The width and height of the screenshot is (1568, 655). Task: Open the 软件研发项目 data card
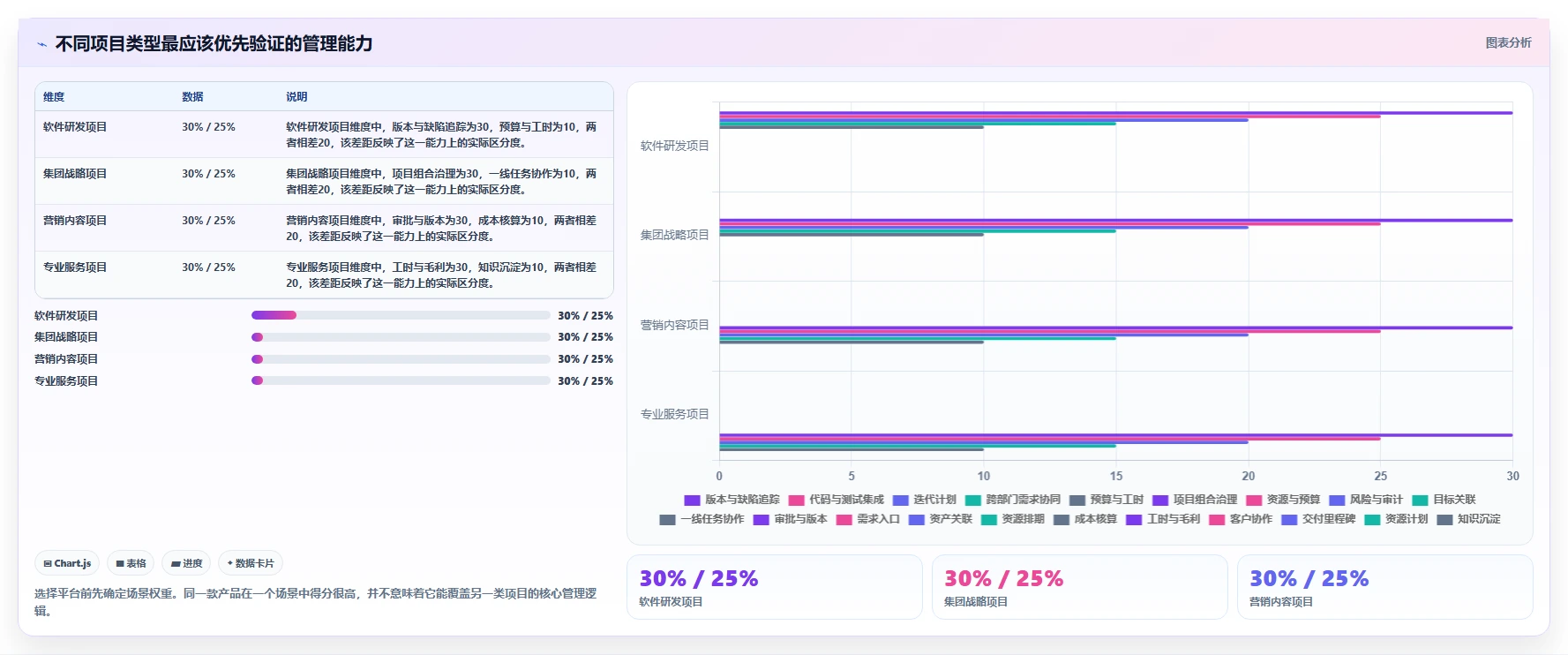coord(774,587)
